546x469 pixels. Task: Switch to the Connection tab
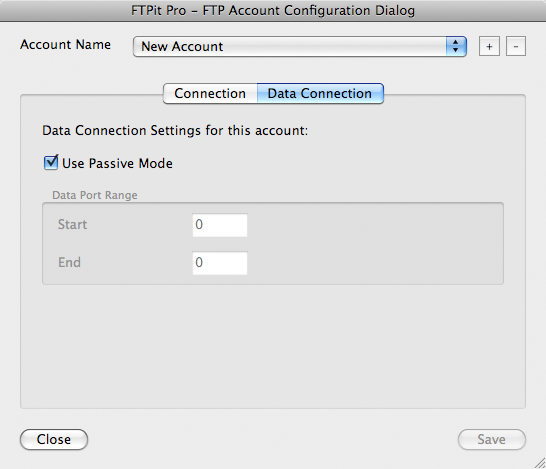(210, 93)
